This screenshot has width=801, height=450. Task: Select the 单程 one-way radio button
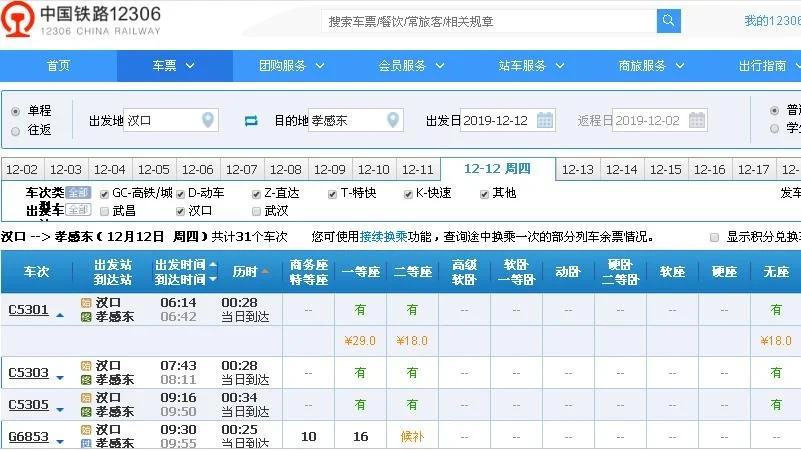coord(16,111)
